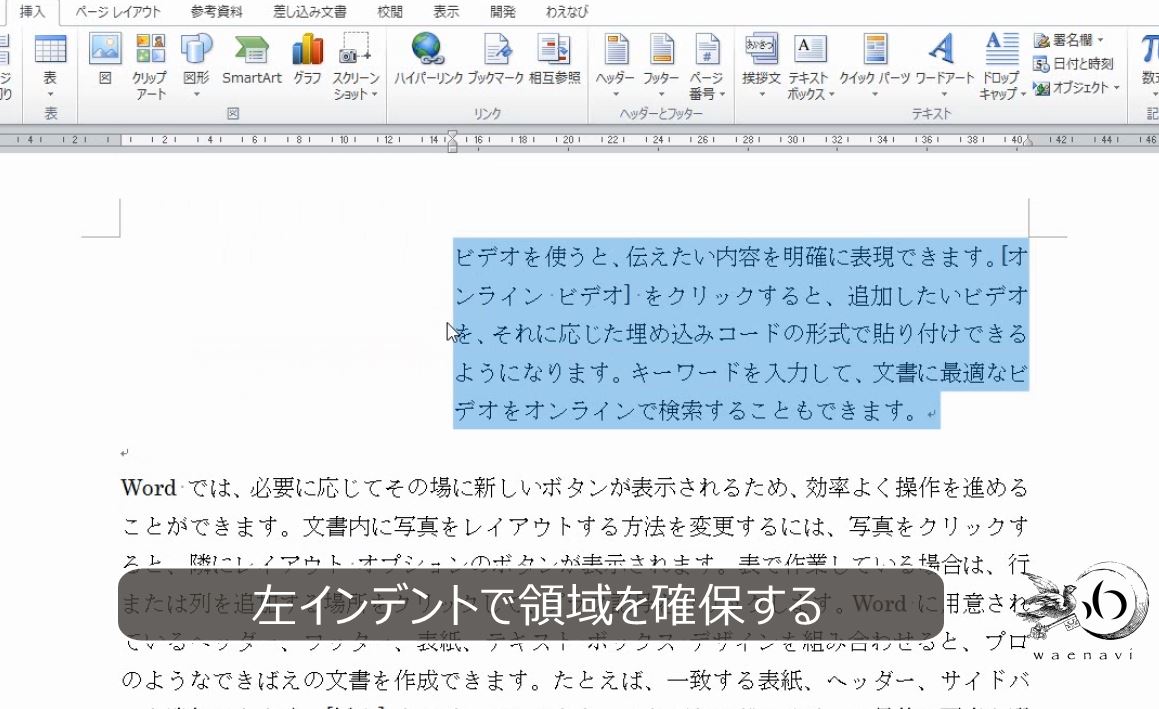Switch to the 参考資料 (References) tab

216,12
